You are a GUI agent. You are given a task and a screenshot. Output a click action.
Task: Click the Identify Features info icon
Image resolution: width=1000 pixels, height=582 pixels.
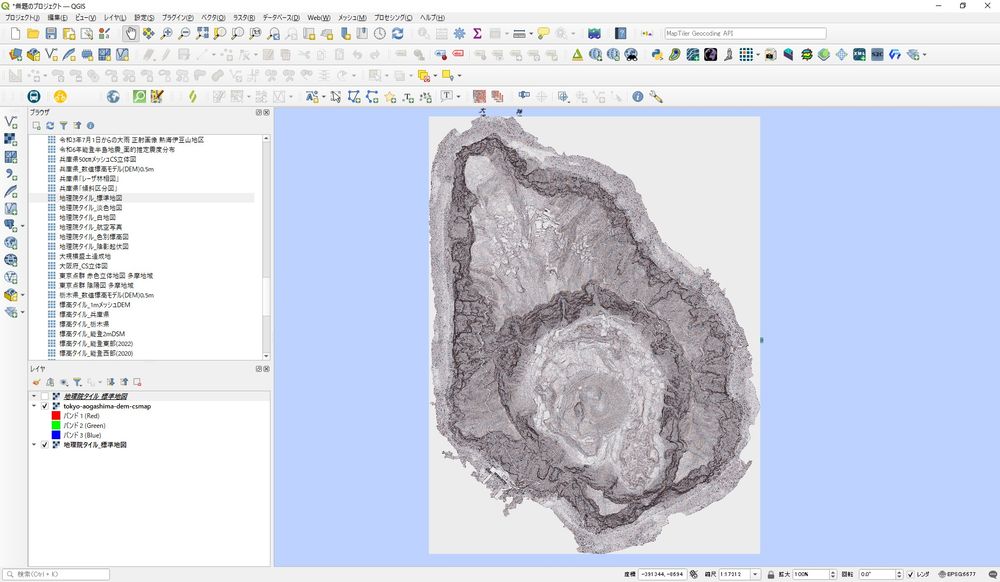[637, 97]
